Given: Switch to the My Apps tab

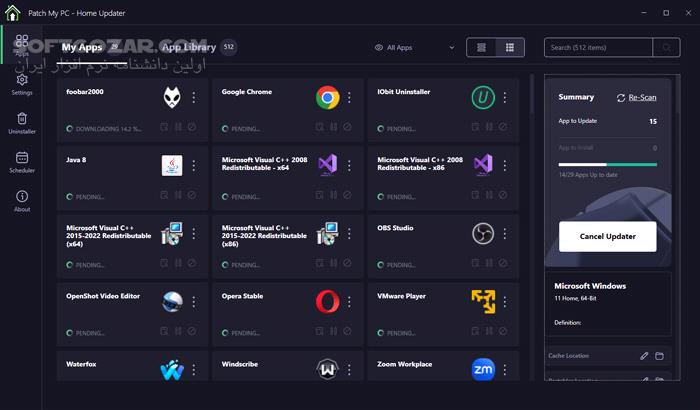Looking at the screenshot, I should tap(82, 47).
